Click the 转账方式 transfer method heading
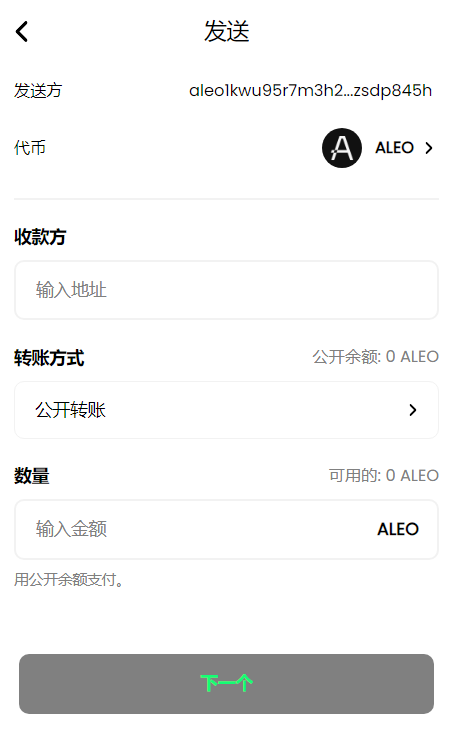This screenshot has height=736, width=456. click(x=49, y=358)
